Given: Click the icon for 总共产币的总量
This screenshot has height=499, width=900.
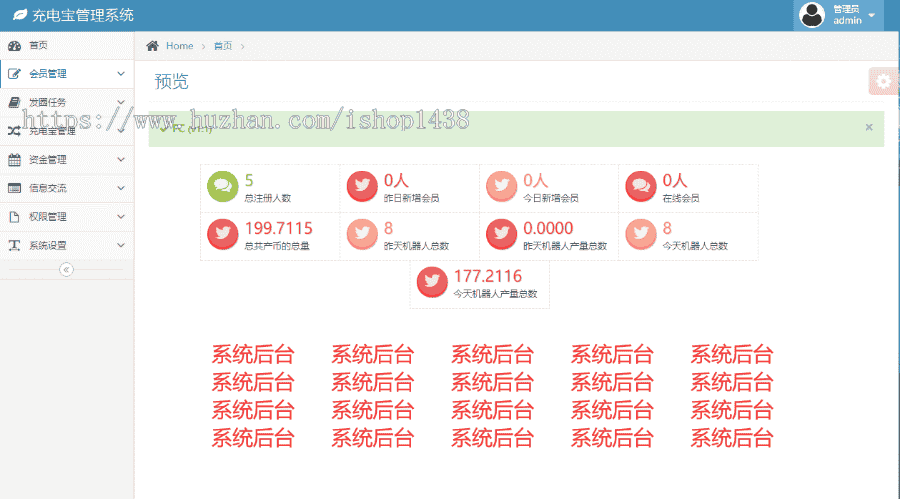Looking at the screenshot, I should click(223, 234).
